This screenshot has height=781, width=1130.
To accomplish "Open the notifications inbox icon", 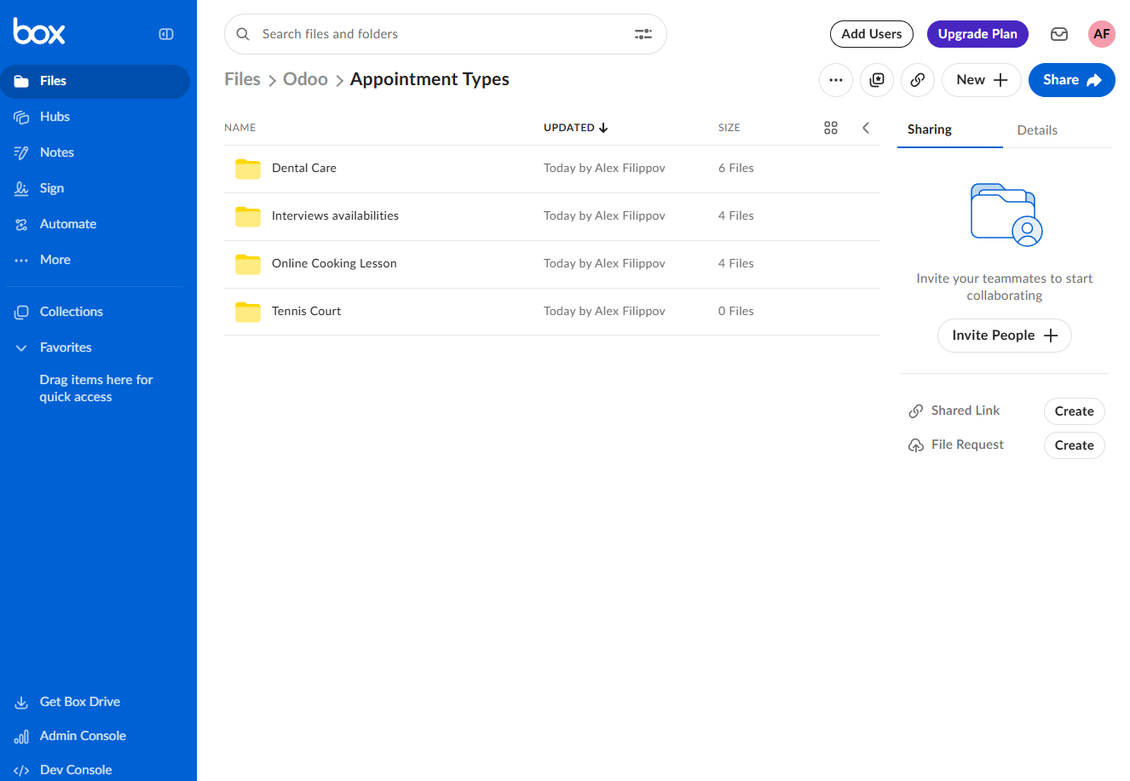I will (1059, 34).
